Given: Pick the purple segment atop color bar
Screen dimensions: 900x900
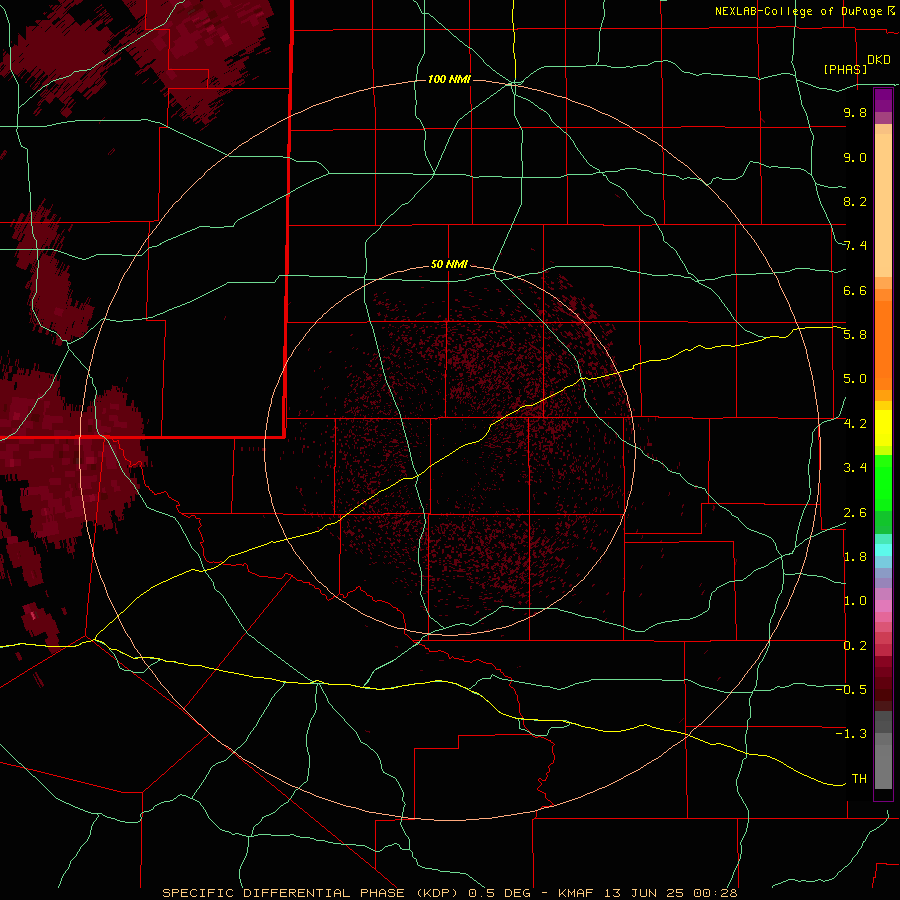Looking at the screenshot, I should tap(883, 100).
